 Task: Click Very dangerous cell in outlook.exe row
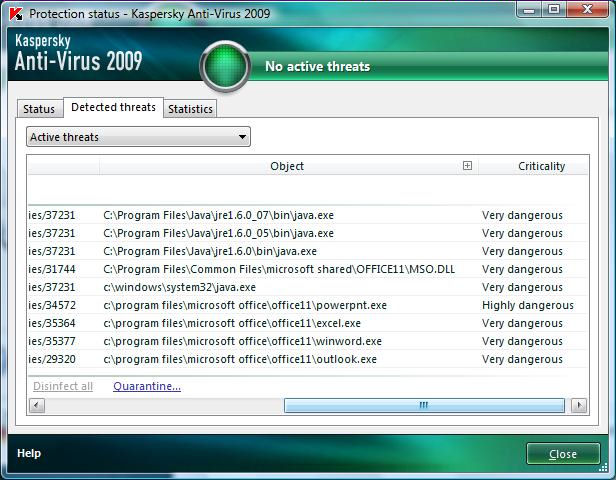point(522,359)
